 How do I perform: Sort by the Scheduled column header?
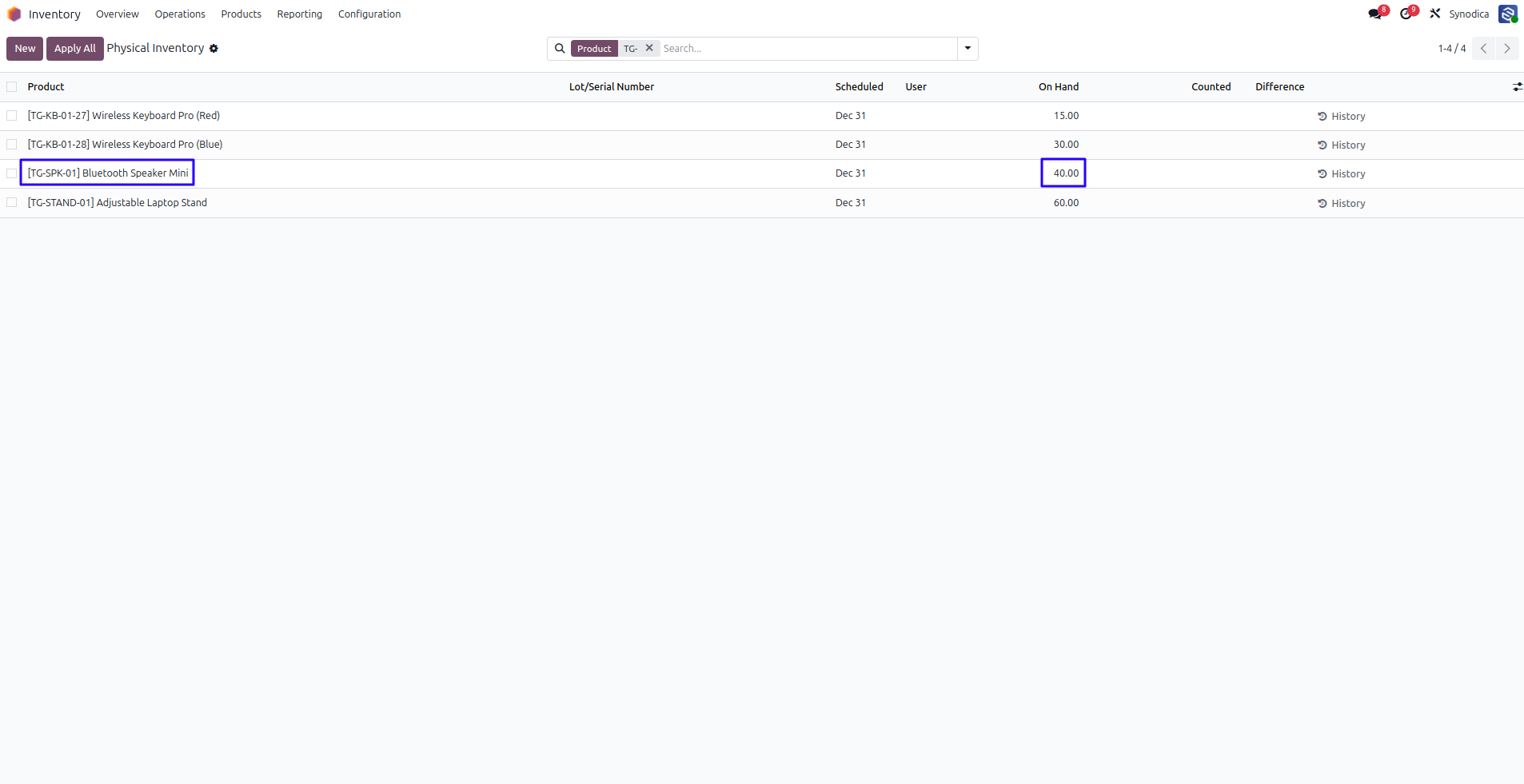pos(860,87)
